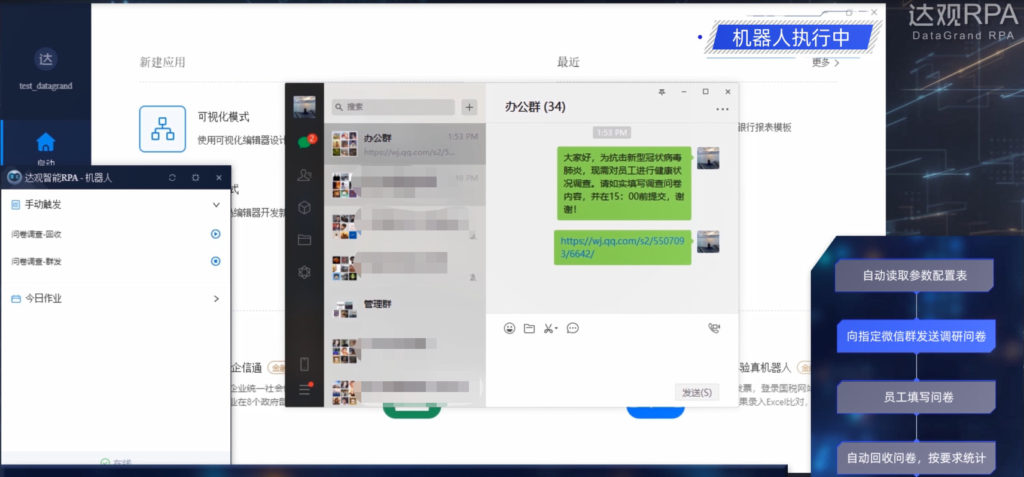Click the send file folder icon in chat toolbar
Viewport: 1024px width, 477px height.
[x=529, y=328]
